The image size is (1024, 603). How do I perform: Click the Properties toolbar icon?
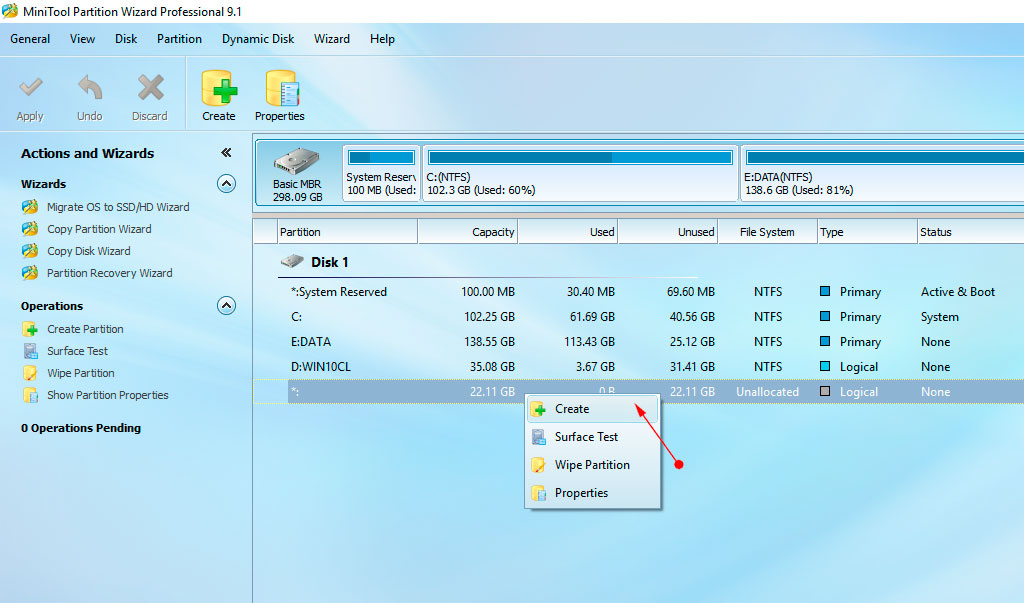pyautogui.click(x=281, y=88)
